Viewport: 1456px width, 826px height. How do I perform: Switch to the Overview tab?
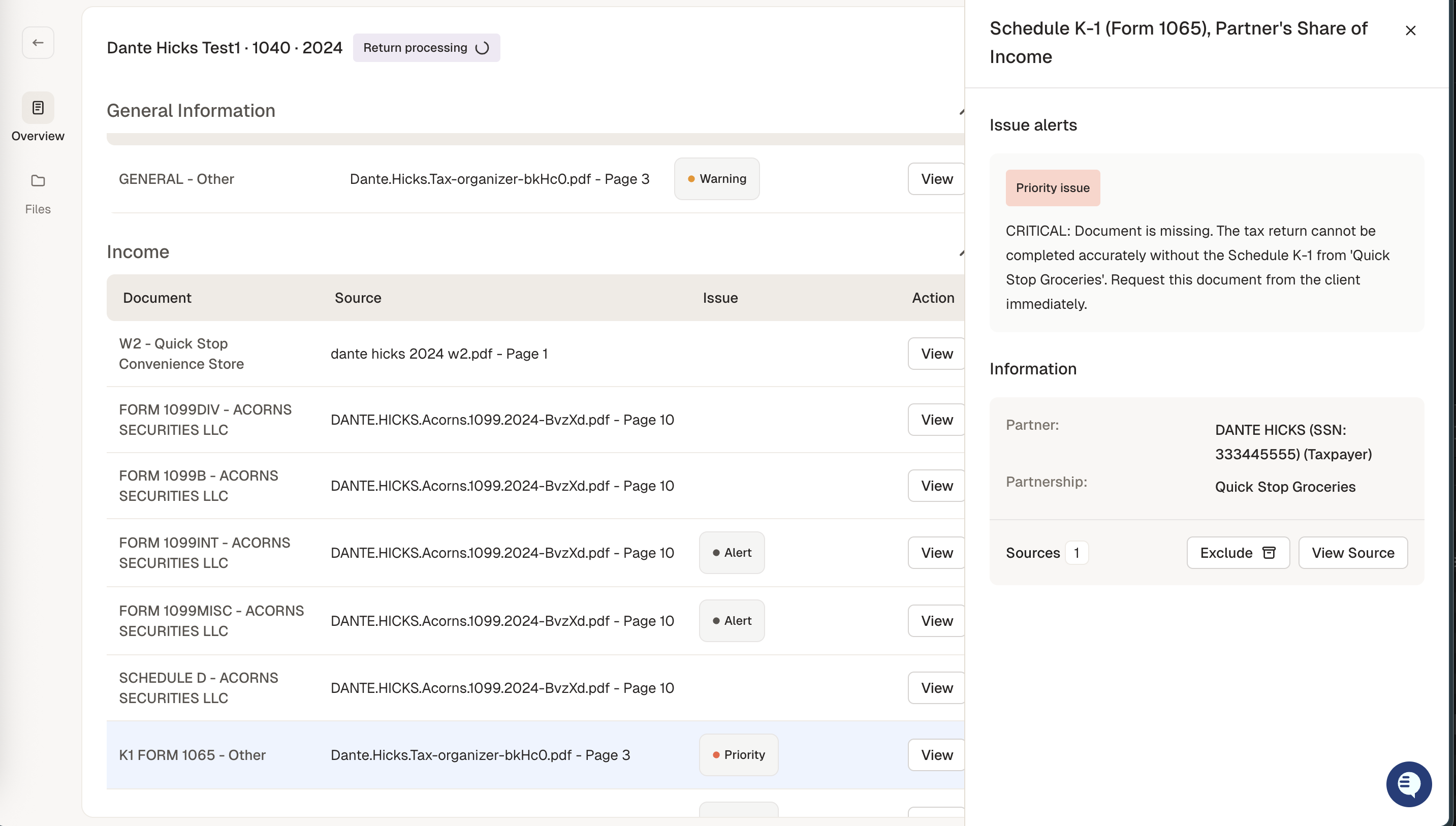point(38,117)
